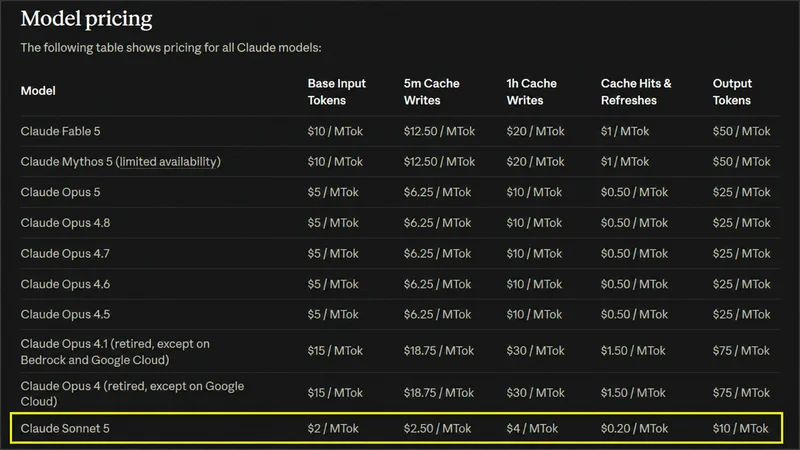Click Claude Opus 4.5 1h cache write price

(x=534, y=314)
